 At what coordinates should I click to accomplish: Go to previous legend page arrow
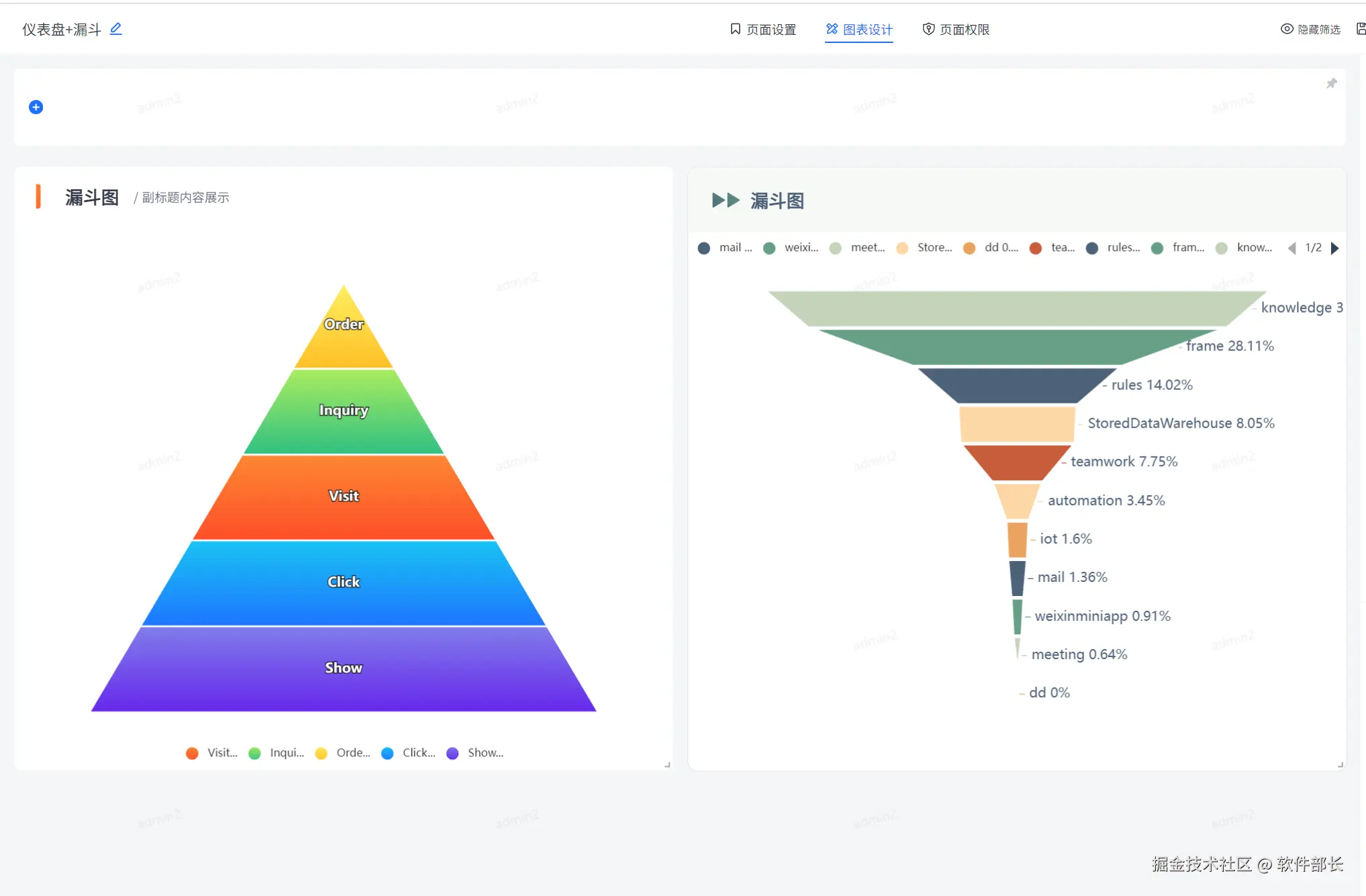1291,248
